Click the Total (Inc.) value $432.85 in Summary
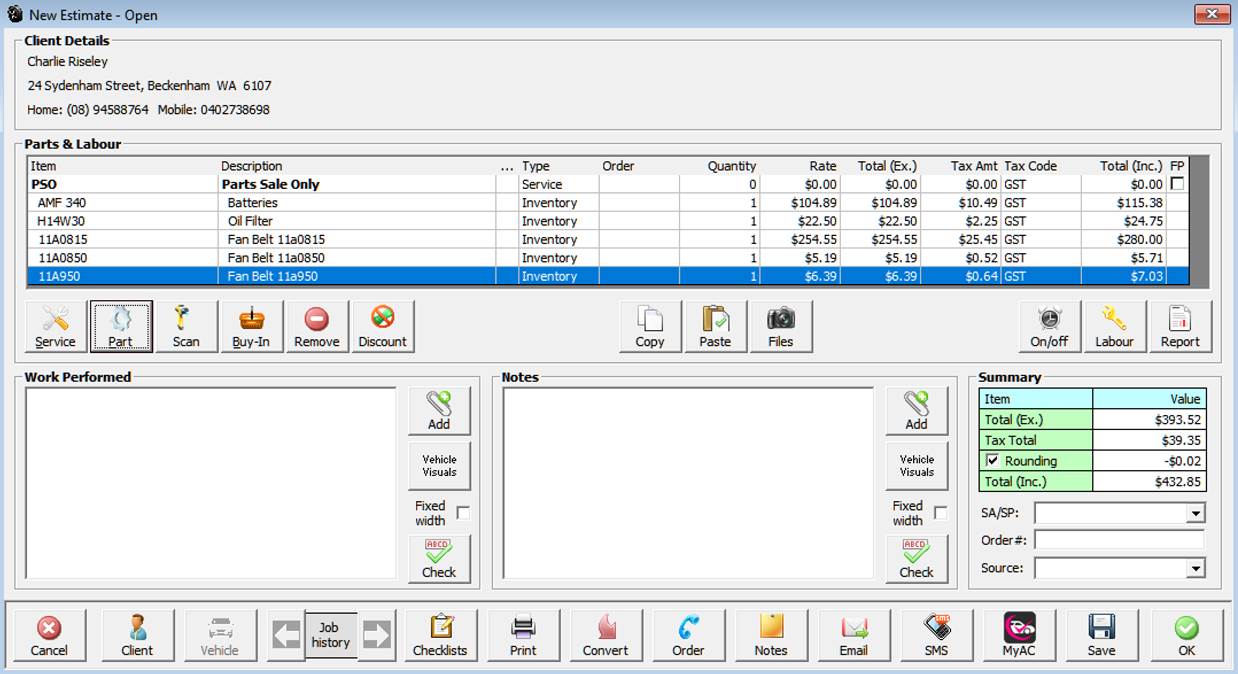 point(1149,482)
